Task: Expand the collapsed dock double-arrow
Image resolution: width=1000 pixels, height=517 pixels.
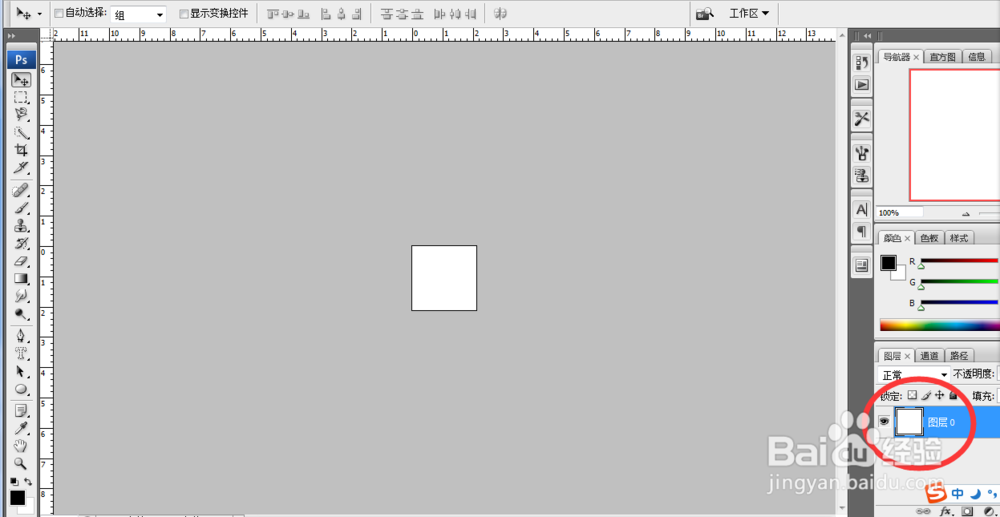Action: (x=867, y=36)
